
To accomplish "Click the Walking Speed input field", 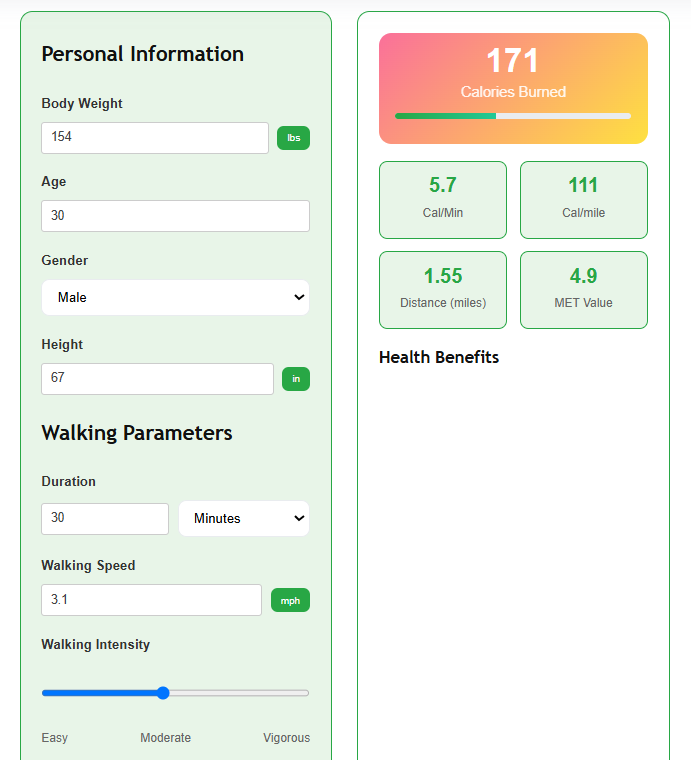I will click(x=152, y=600).
